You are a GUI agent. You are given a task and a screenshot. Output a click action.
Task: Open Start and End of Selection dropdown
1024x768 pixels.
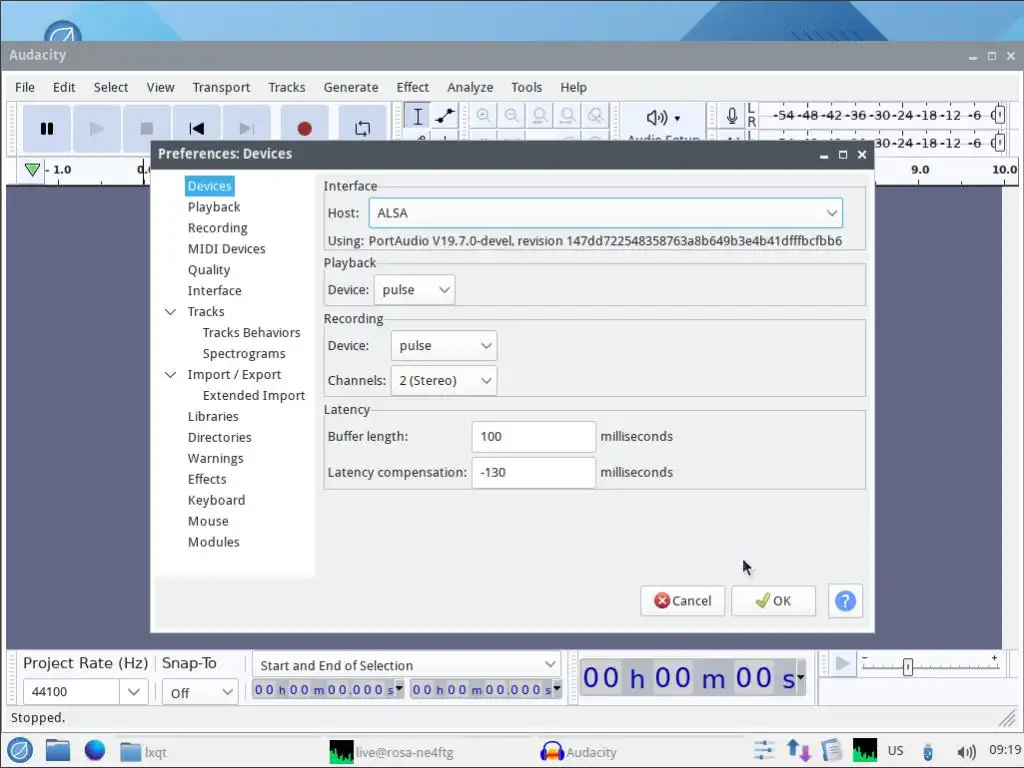pos(406,665)
